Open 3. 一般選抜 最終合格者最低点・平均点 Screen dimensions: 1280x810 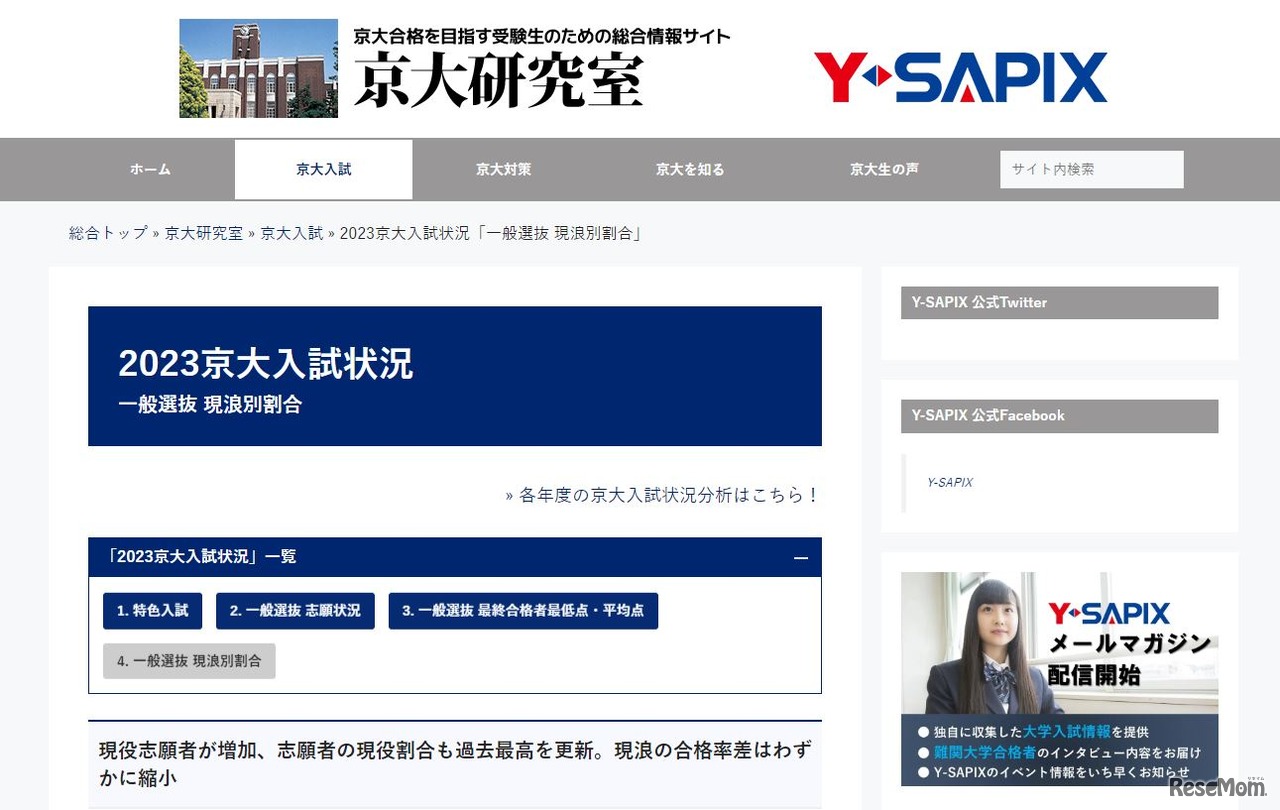(522, 611)
